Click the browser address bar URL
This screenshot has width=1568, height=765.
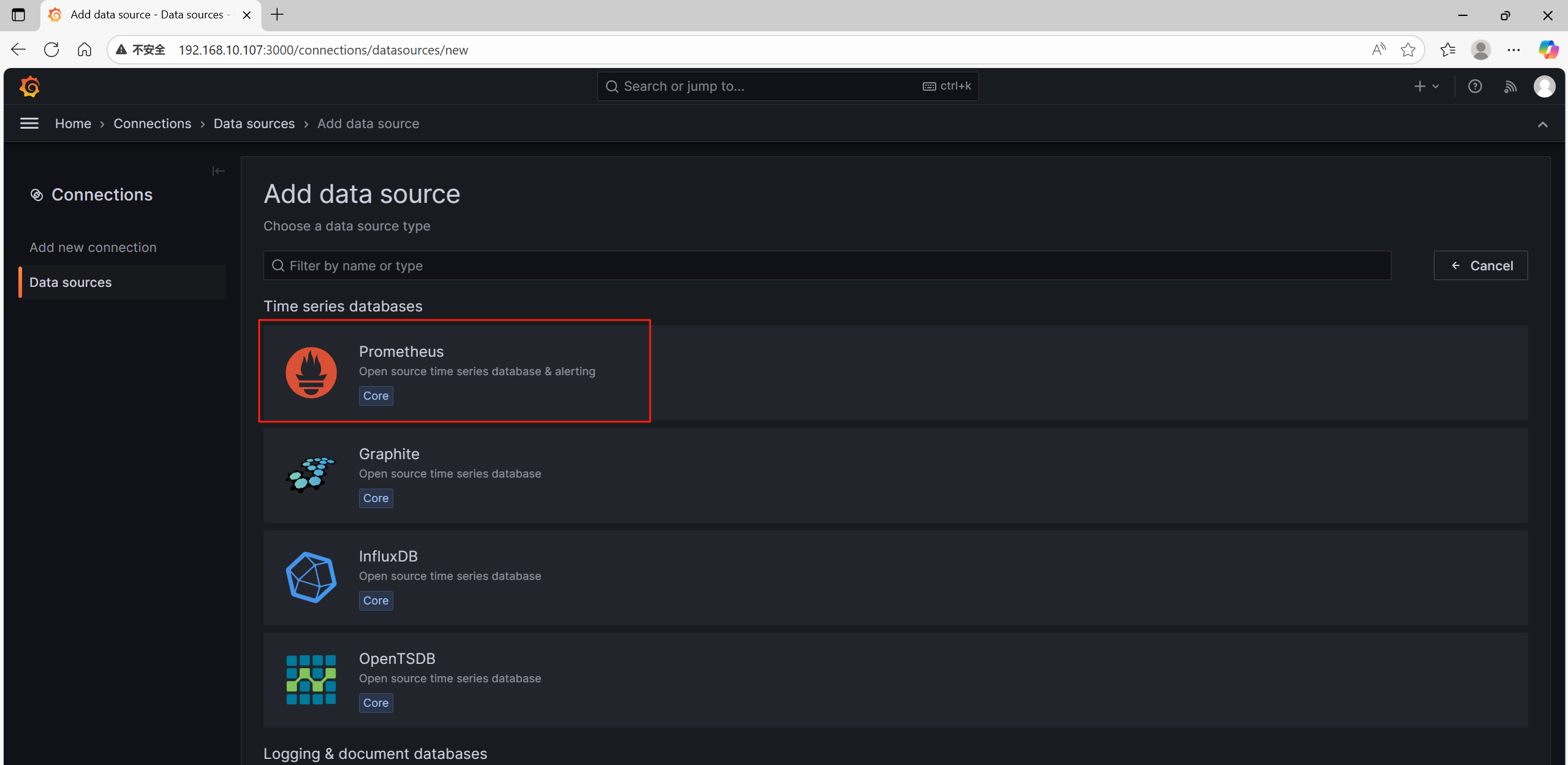(324, 50)
